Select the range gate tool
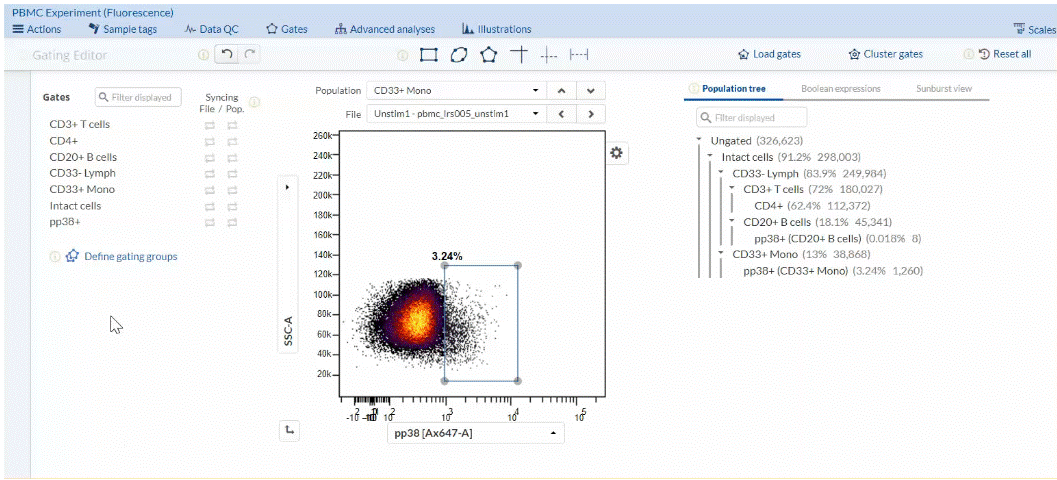 click(x=579, y=54)
